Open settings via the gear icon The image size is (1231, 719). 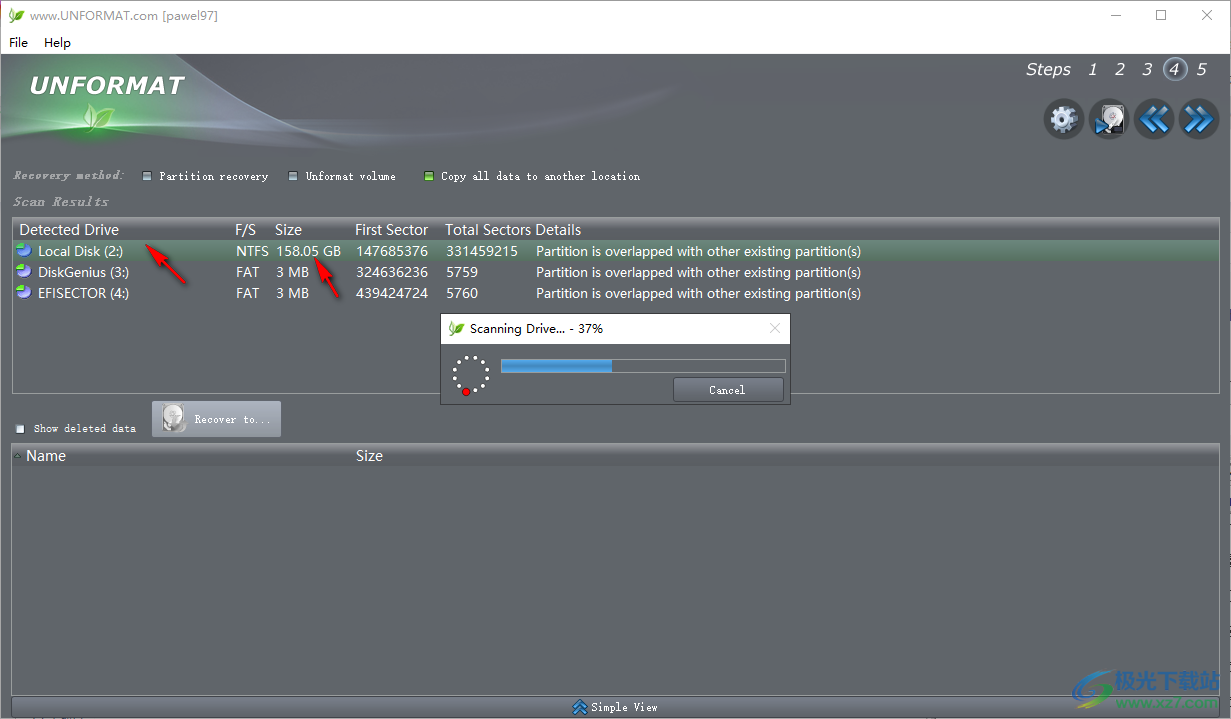click(x=1063, y=120)
